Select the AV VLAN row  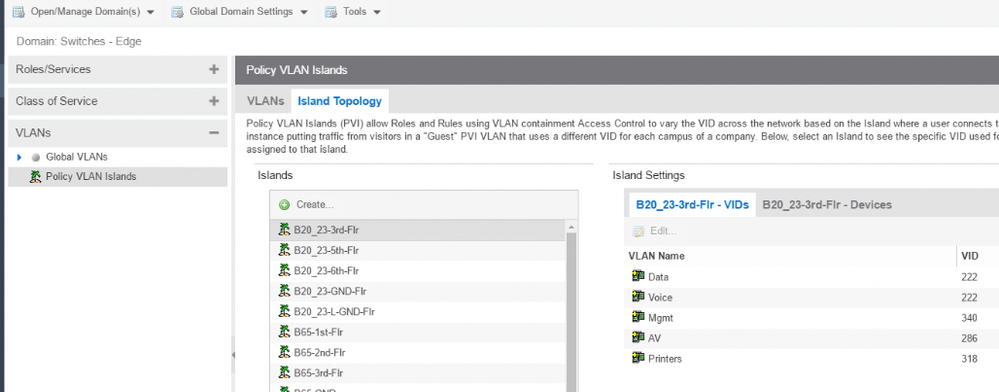pyautogui.click(x=812, y=338)
